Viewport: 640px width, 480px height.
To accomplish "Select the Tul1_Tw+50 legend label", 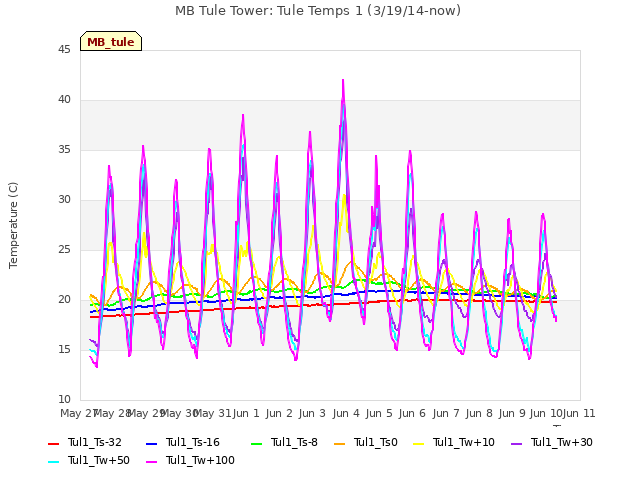I will [99, 460].
